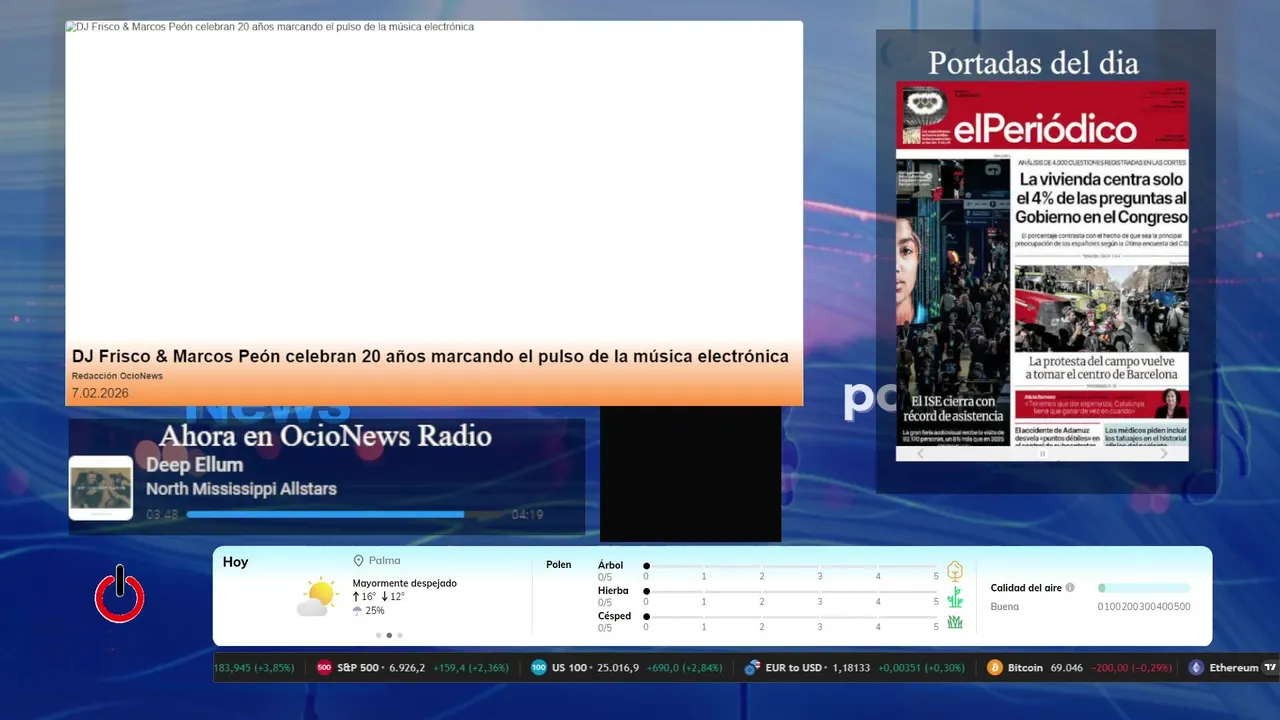Click the Ahora en OcioNews Radio heading

click(325, 436)
